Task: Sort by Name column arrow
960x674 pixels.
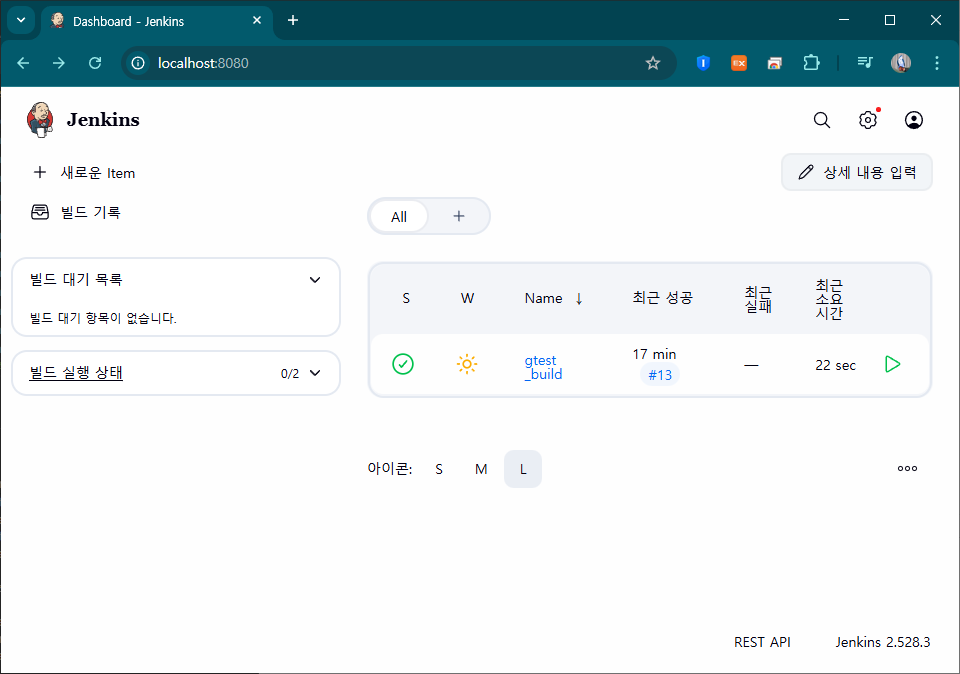Action: pyautogui.click(x=579, y=299)
